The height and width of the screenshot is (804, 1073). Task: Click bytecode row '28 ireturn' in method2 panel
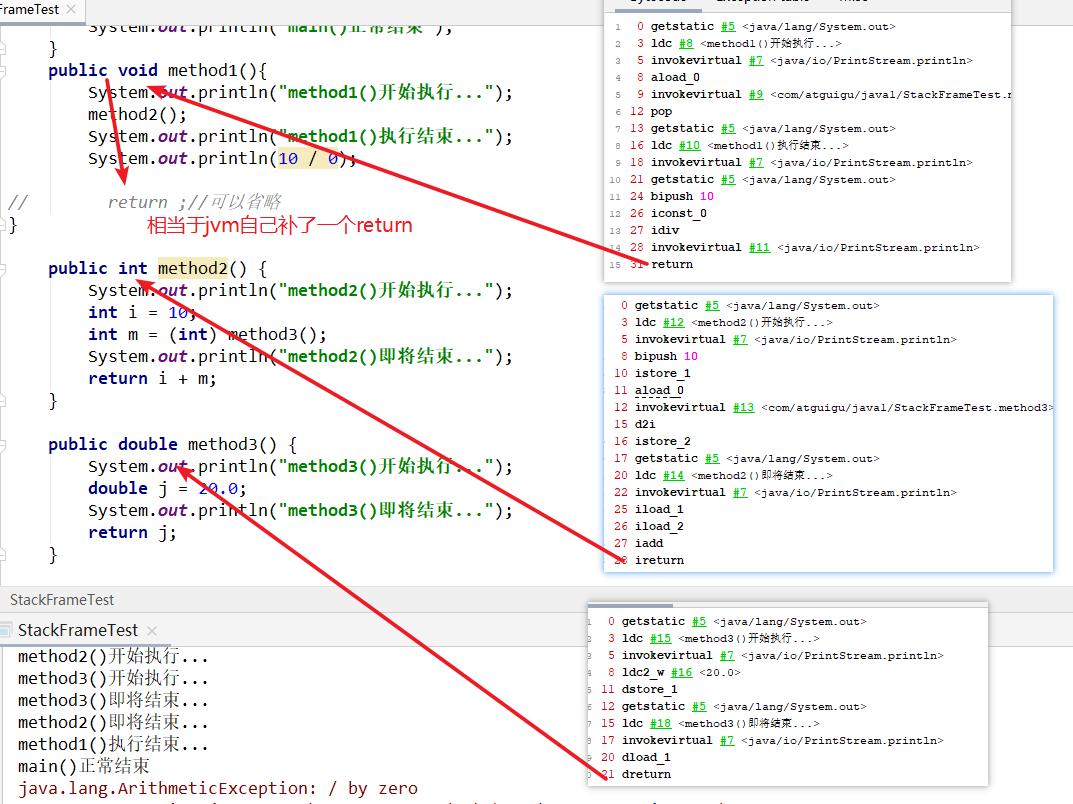(x=649, y=560)
